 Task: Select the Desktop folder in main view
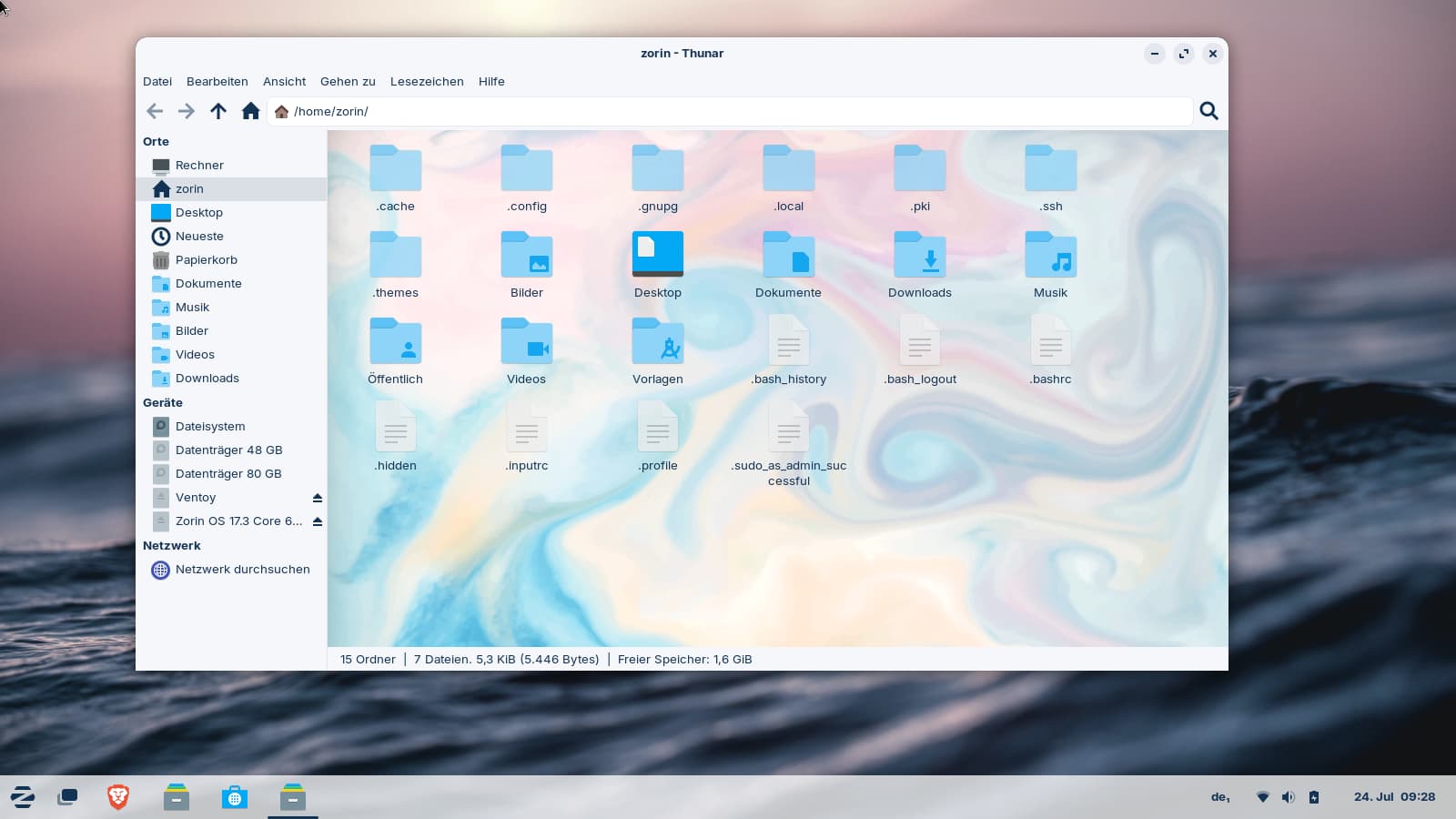[658, 265]
